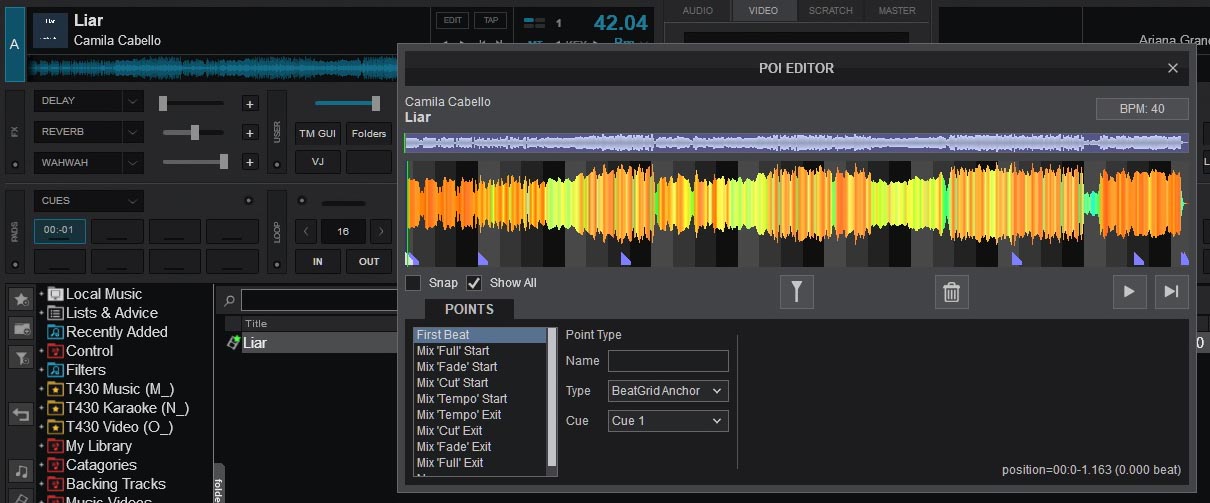Click the DELAY effect slider
This screenshot has width=1210, height=503.
[191, 102]
